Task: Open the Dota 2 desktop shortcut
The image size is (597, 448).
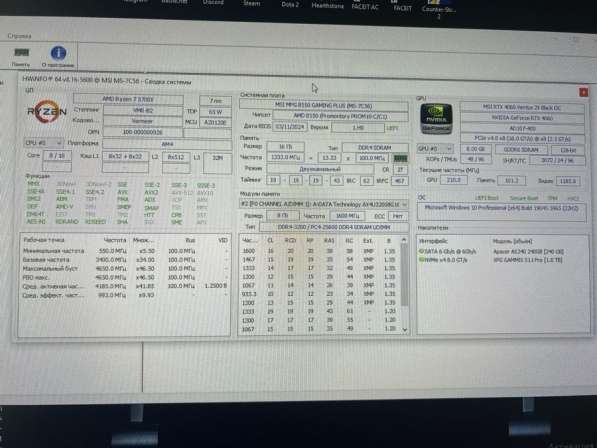Action: (x=290, y=4)
